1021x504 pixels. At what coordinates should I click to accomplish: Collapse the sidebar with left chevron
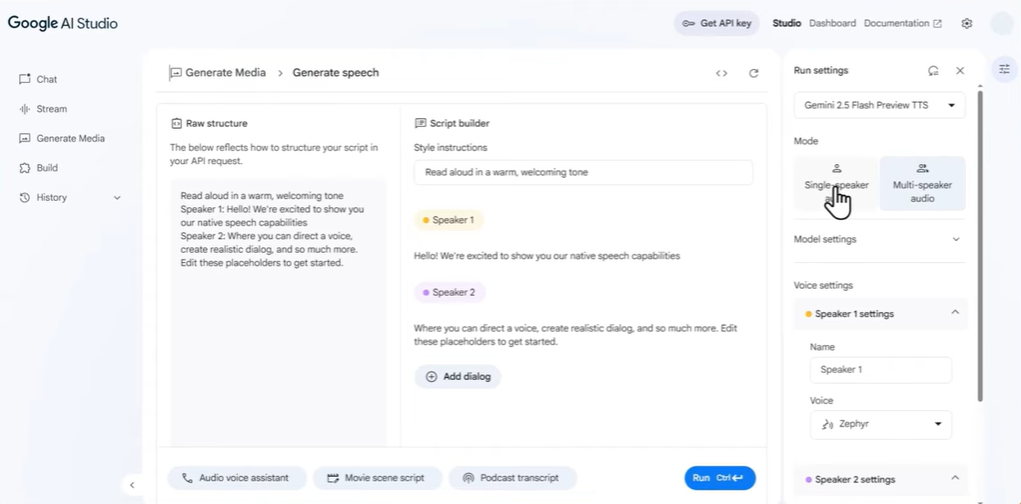point(132,484)
